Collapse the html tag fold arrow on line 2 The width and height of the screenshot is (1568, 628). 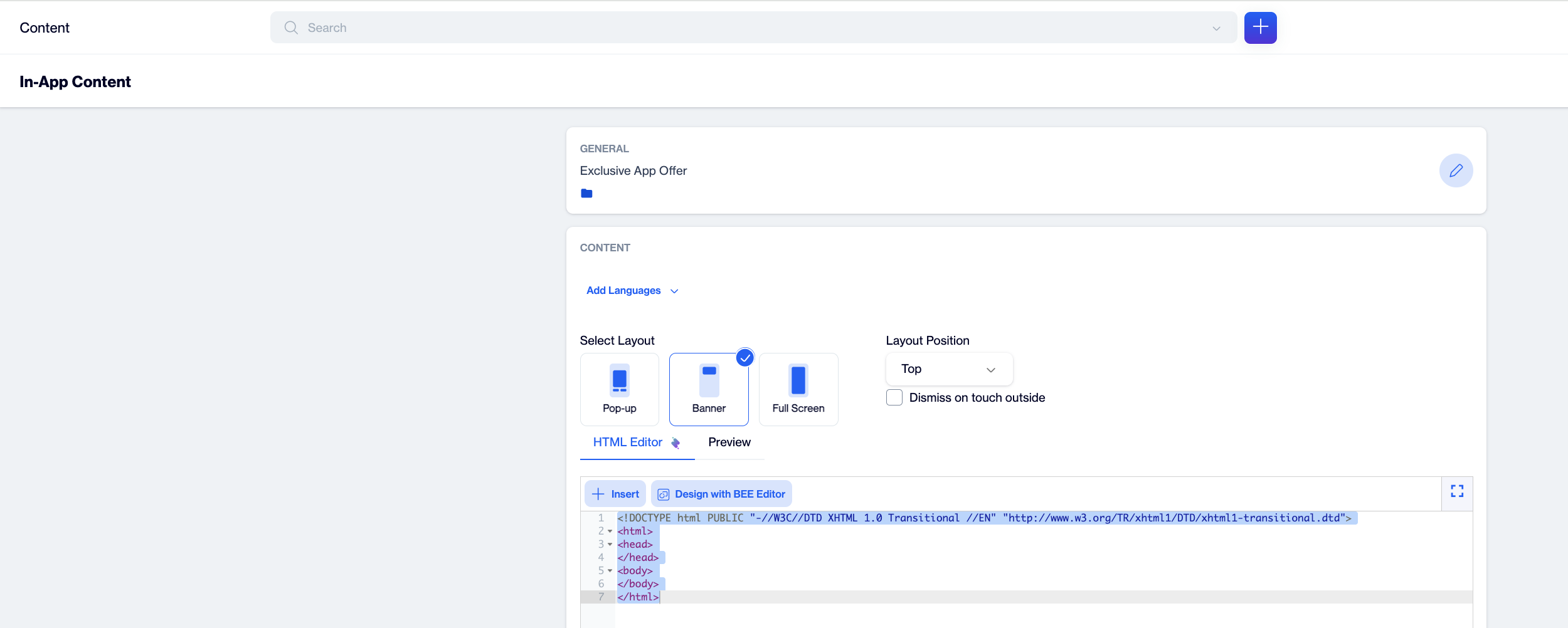click(610, 531)
